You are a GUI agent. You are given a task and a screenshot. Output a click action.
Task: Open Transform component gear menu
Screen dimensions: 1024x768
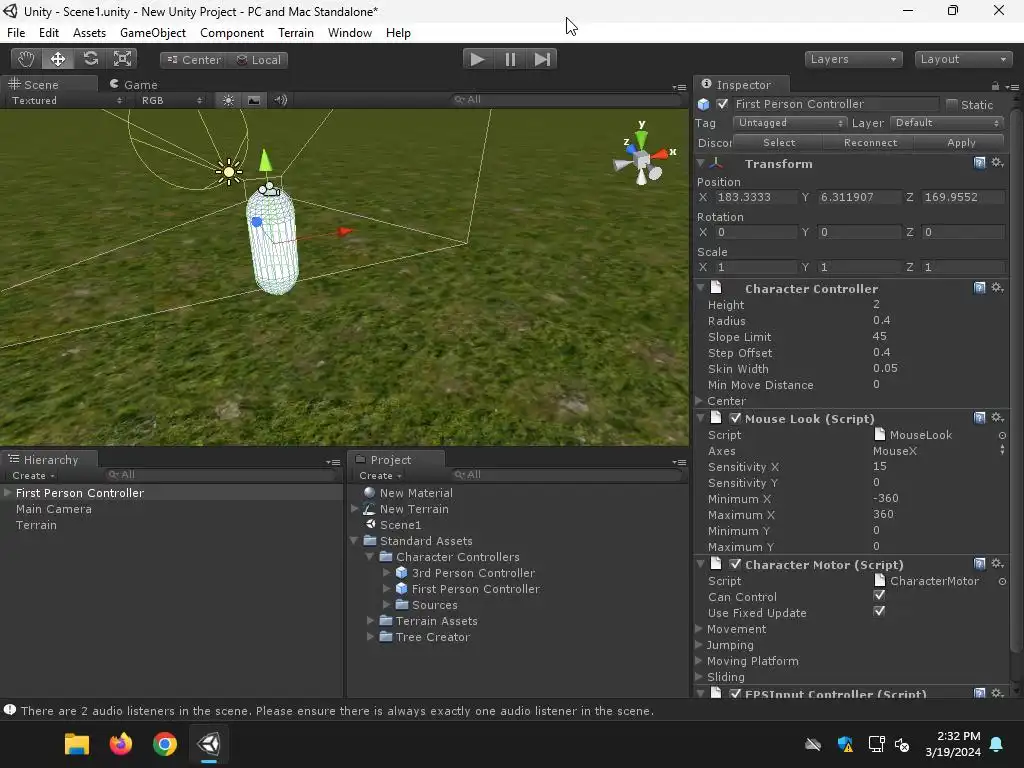[x=997, y=163]
